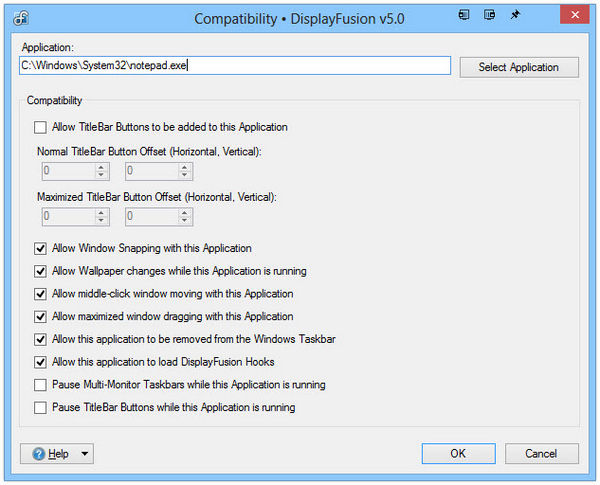The image size is (600, 485).
Task: Uncheck Allow application removed from Windows Taskbar
Action: pos(40,340)
